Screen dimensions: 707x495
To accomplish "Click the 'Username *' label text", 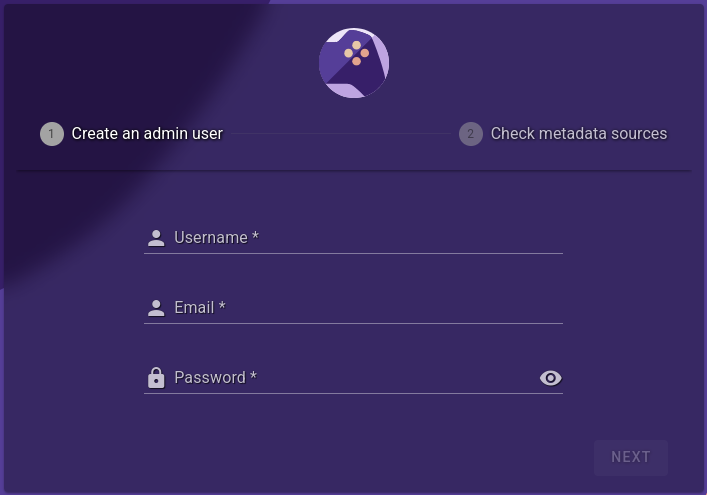I will [216, 238].
